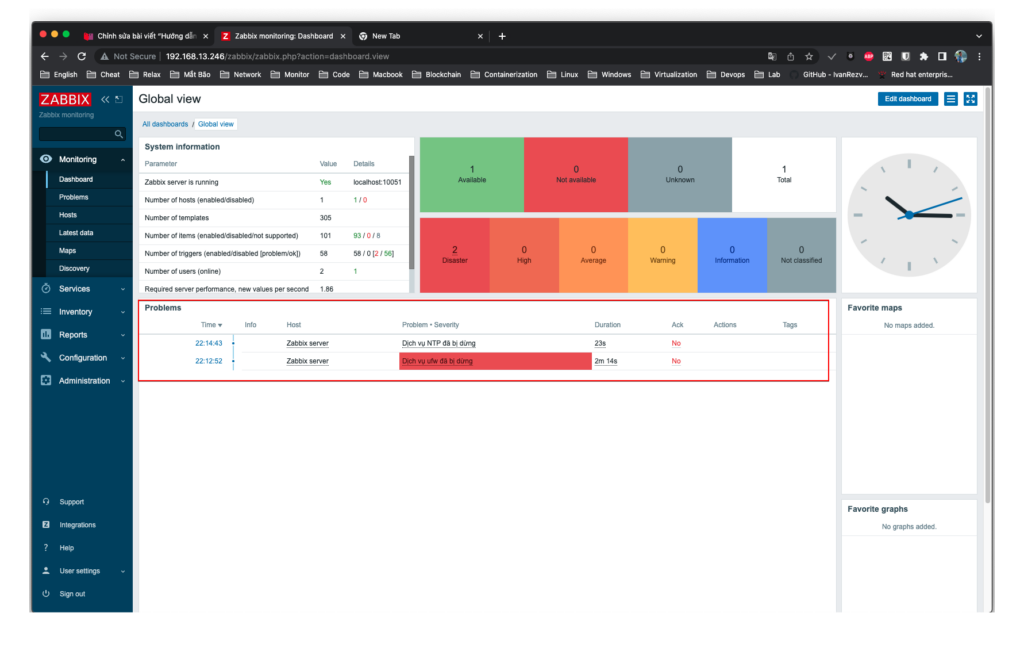
Task: Go to All dashboards breadcrumb
Action: pyautogui.click(x=165, y=124)
